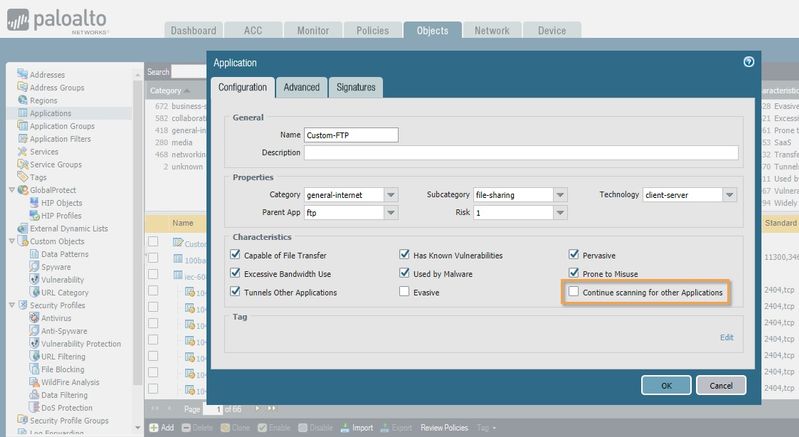Select the Configuration tab
799x437 pixels.
243,88
